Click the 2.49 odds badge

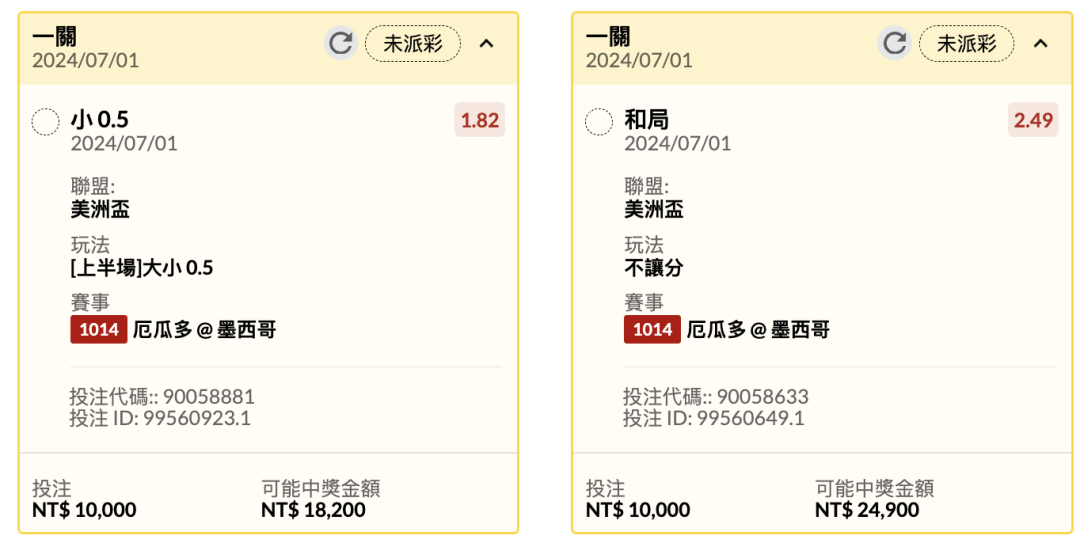[1033, 120]
